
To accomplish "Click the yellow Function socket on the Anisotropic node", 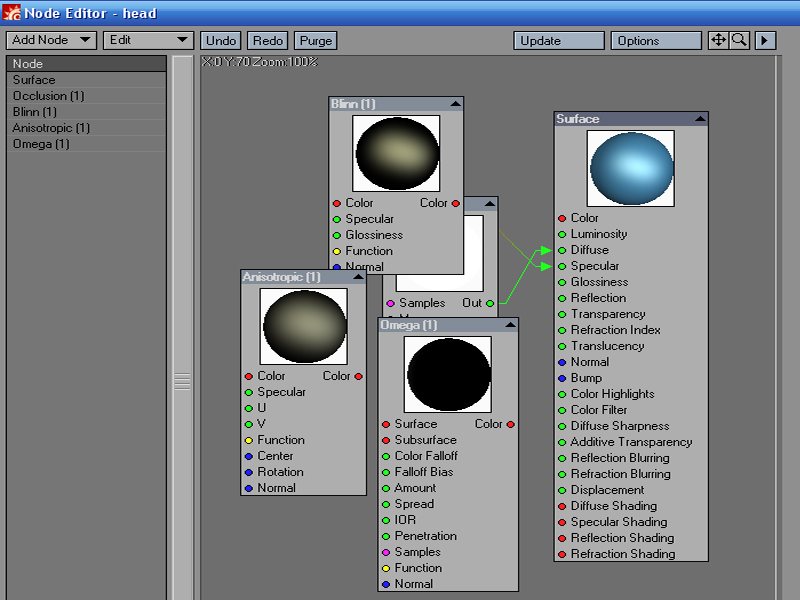I will point(249,440).
